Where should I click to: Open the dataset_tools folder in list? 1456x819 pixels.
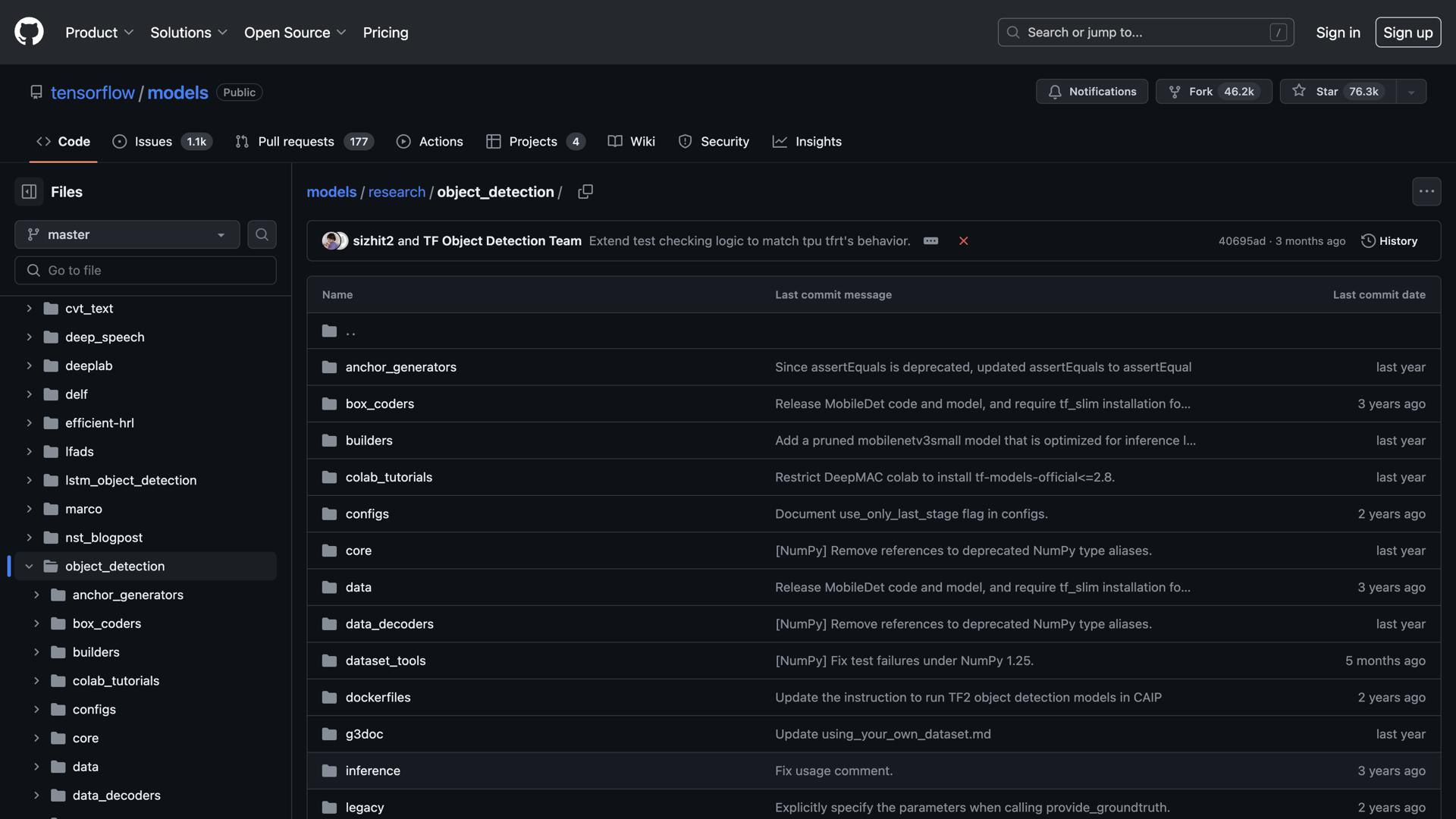pos(385,661)
